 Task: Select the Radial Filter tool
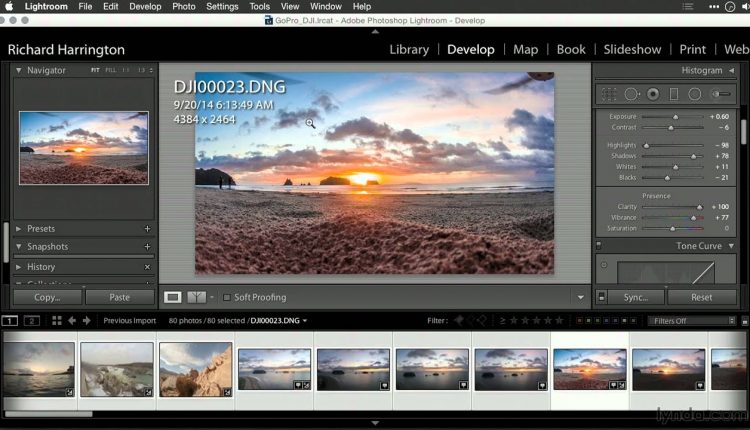(695, 94)
